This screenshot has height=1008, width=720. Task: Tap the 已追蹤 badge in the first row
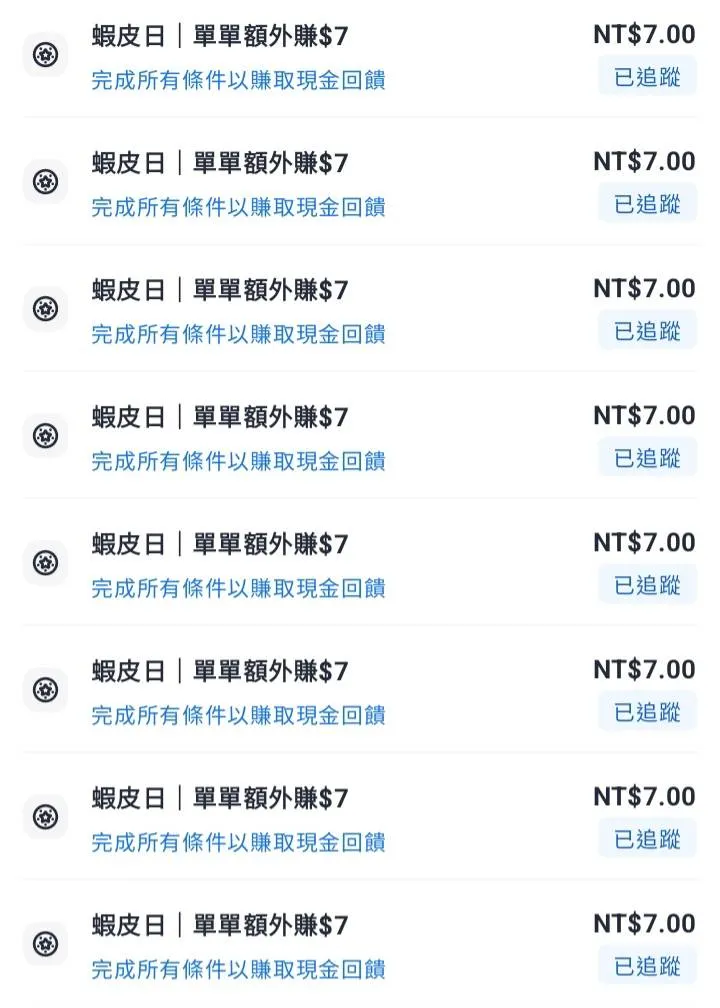pyautogui.click(x=647, y=77)
